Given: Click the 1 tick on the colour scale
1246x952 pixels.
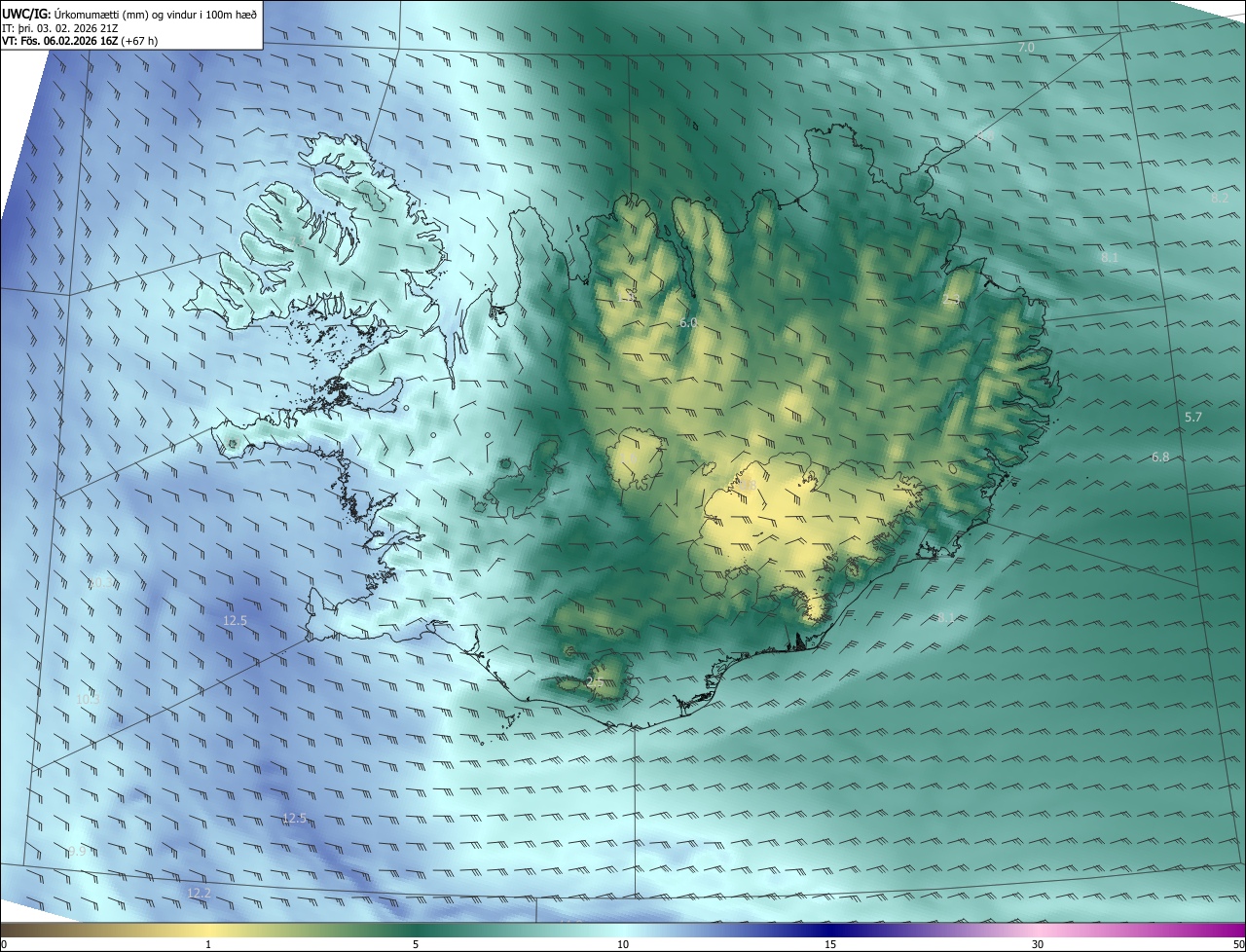Looking at the screenshot, I should (208, 944).
